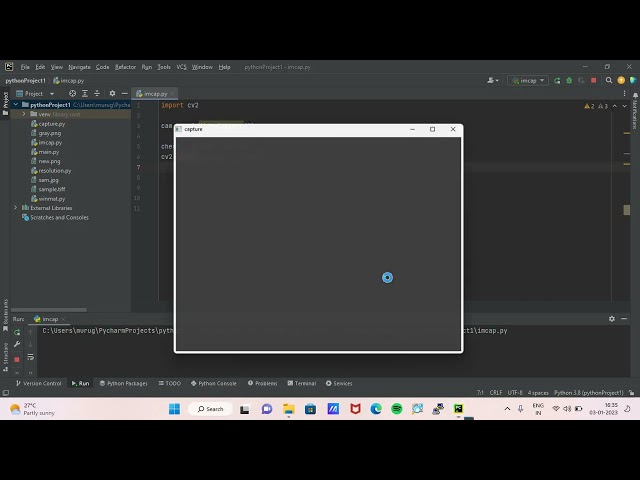The height and width of the screenshot is (480, 640).
Task: Select Scratches and Consoles
Action: tap(59, 218)
